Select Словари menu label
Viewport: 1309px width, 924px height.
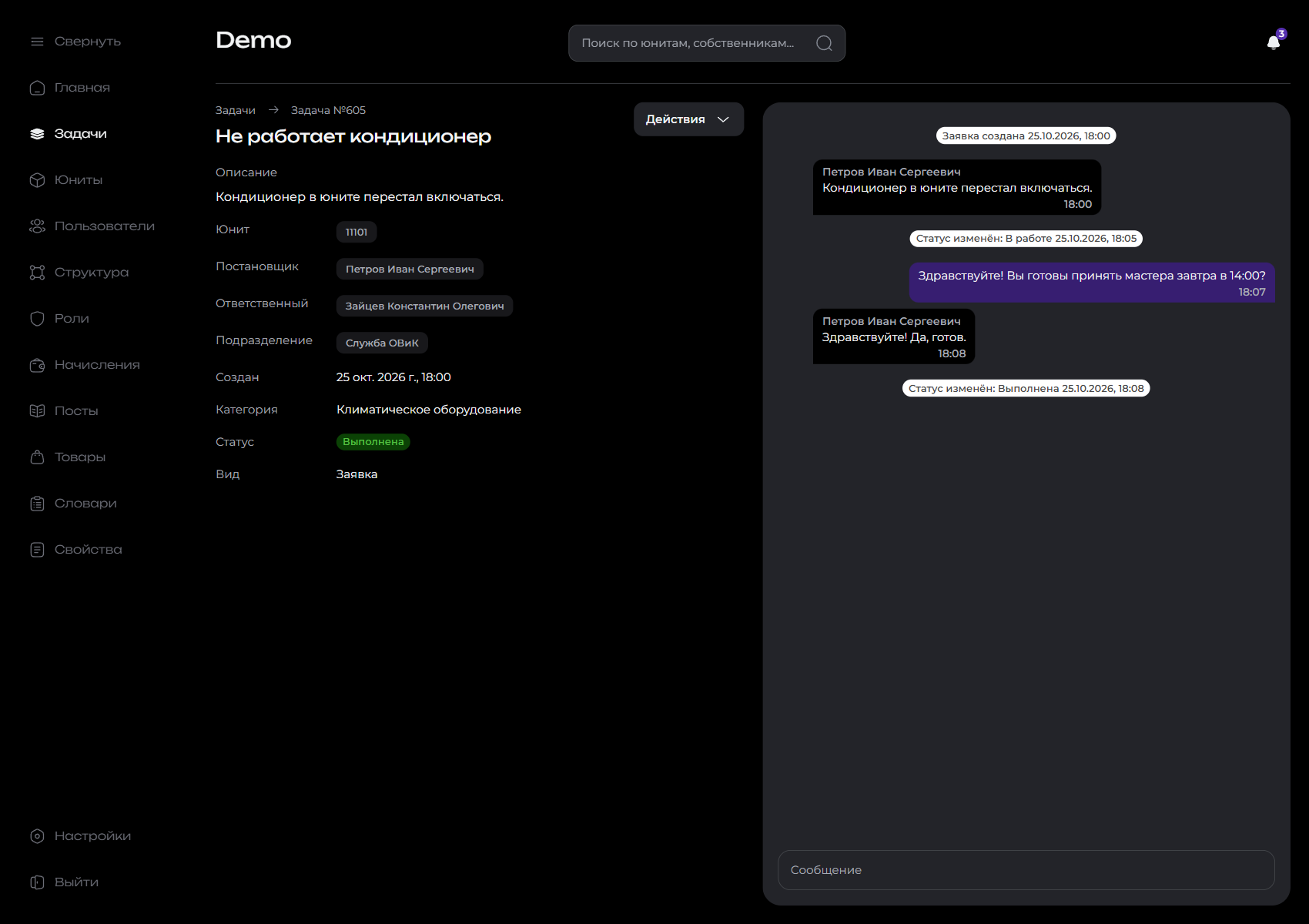[85, 504]
